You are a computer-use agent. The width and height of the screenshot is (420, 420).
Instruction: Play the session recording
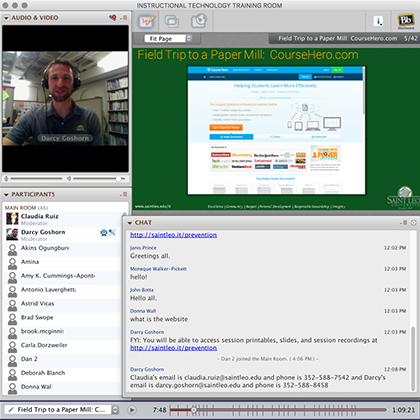132,410
